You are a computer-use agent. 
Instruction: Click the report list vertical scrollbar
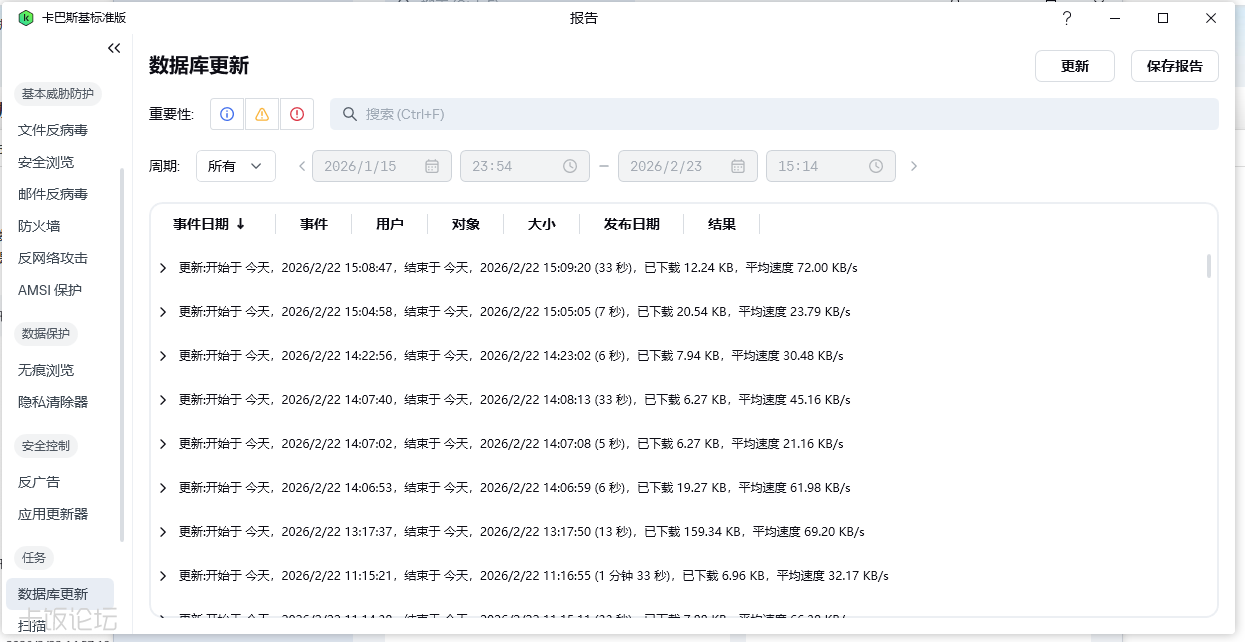[1209, 266]
